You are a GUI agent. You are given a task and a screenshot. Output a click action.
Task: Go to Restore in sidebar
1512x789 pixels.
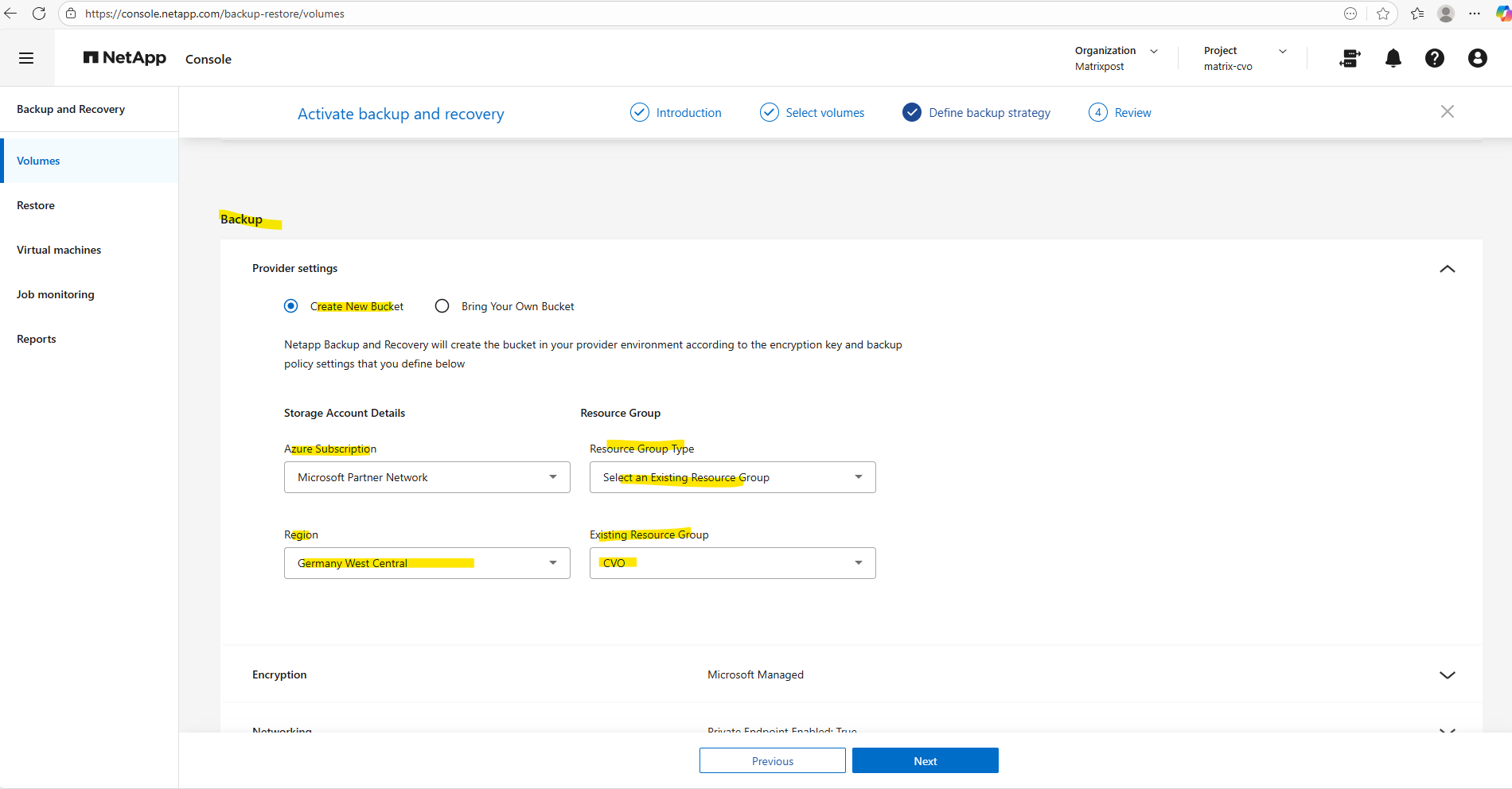pyautogui.click(x=36, y=205)
